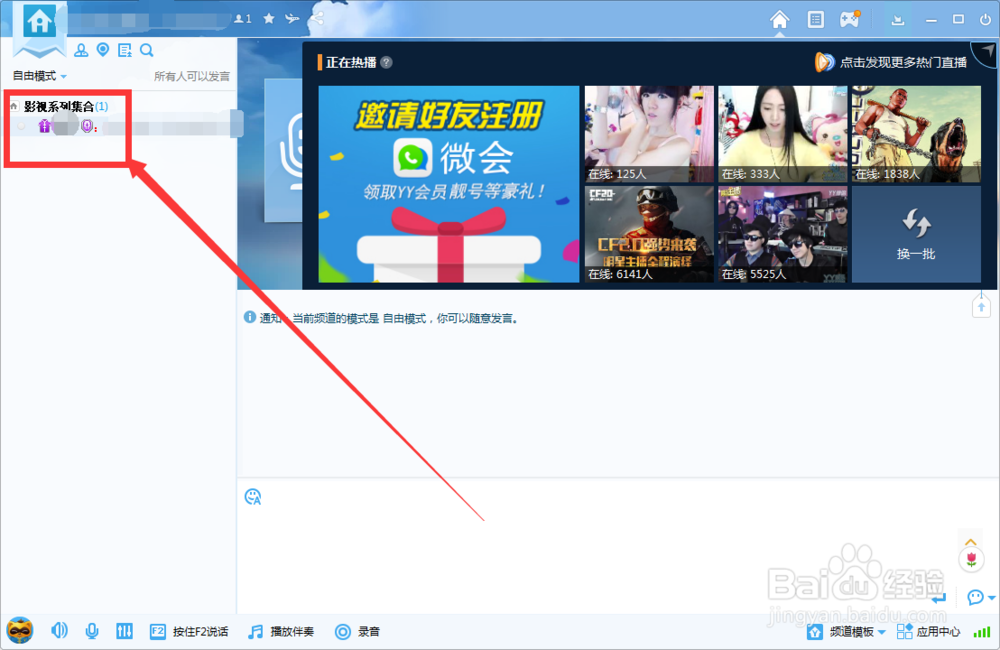
Task: Open live stream with 5525 viewers online
Action: (x=783, y=234)
